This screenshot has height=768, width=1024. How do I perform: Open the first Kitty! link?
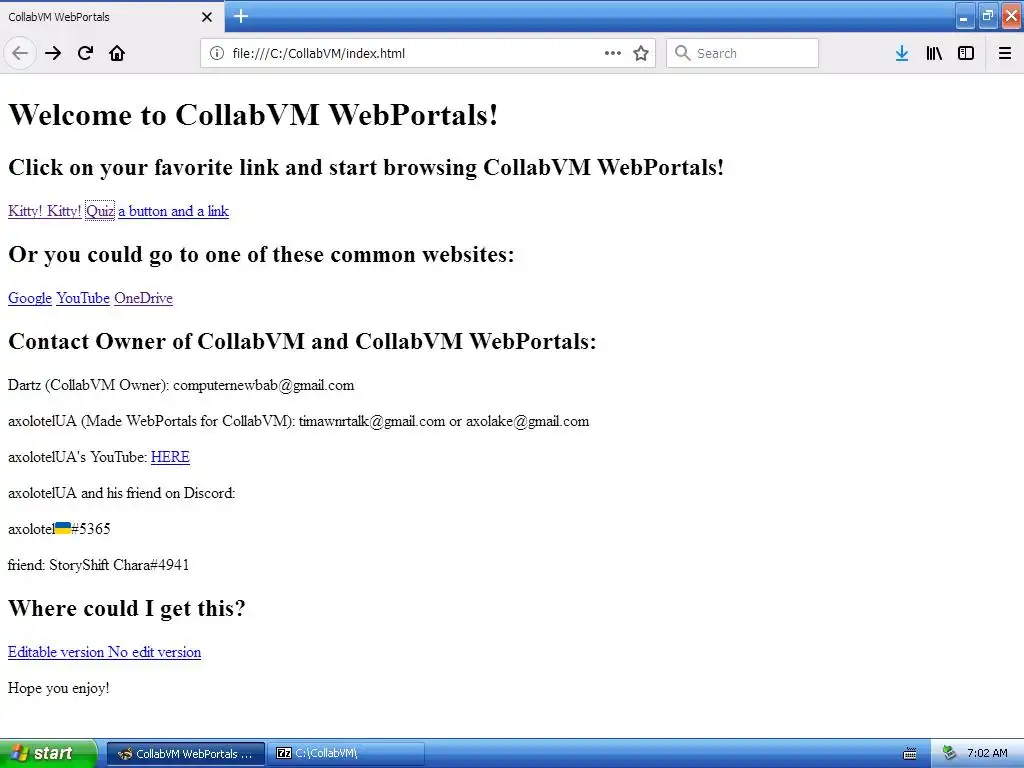(x=25, y=211)
